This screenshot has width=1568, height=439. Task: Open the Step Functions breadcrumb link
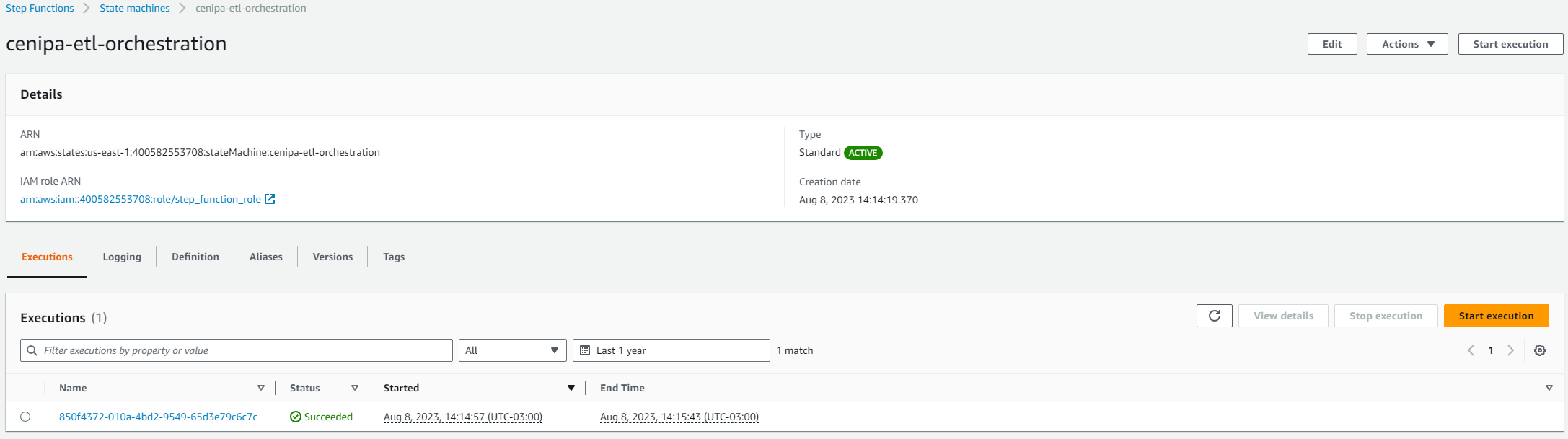40,8
